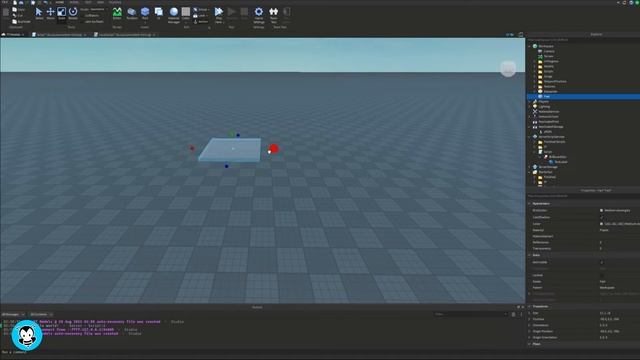Switch to the Model ribbon tab
640x360 pixels.
coord(74,2)
